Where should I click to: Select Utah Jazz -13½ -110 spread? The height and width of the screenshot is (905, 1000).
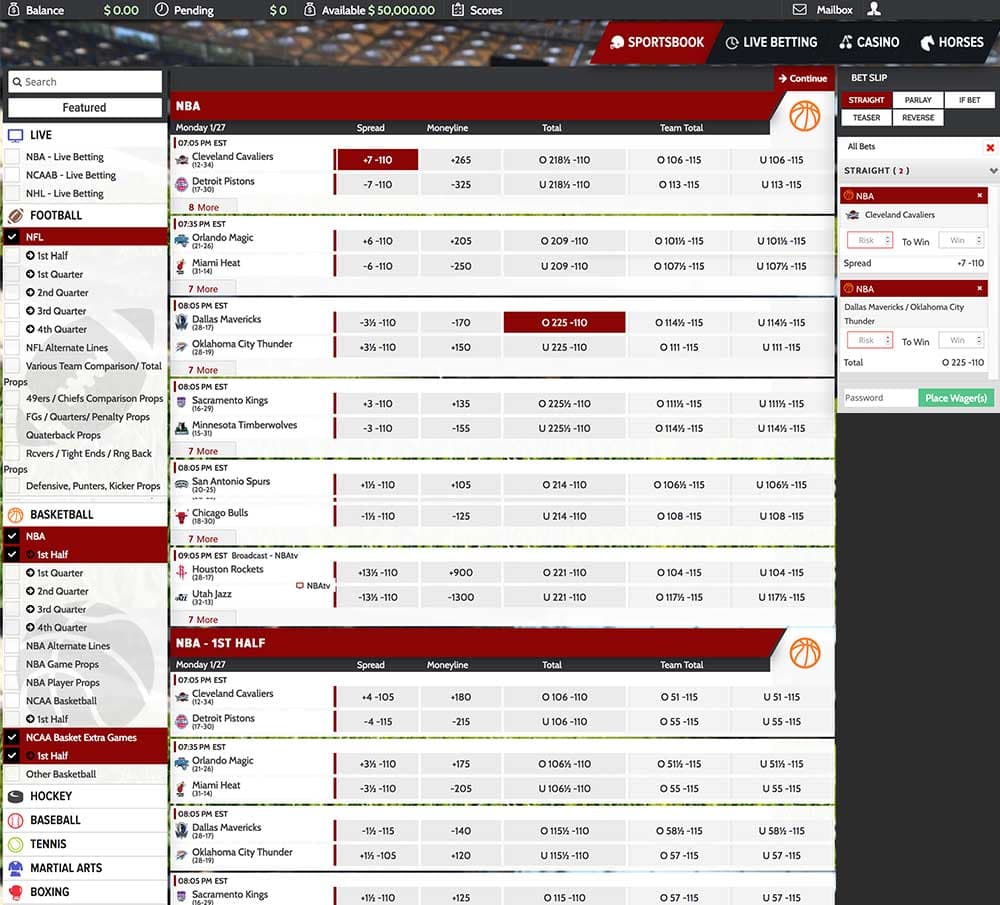point(378,598)
